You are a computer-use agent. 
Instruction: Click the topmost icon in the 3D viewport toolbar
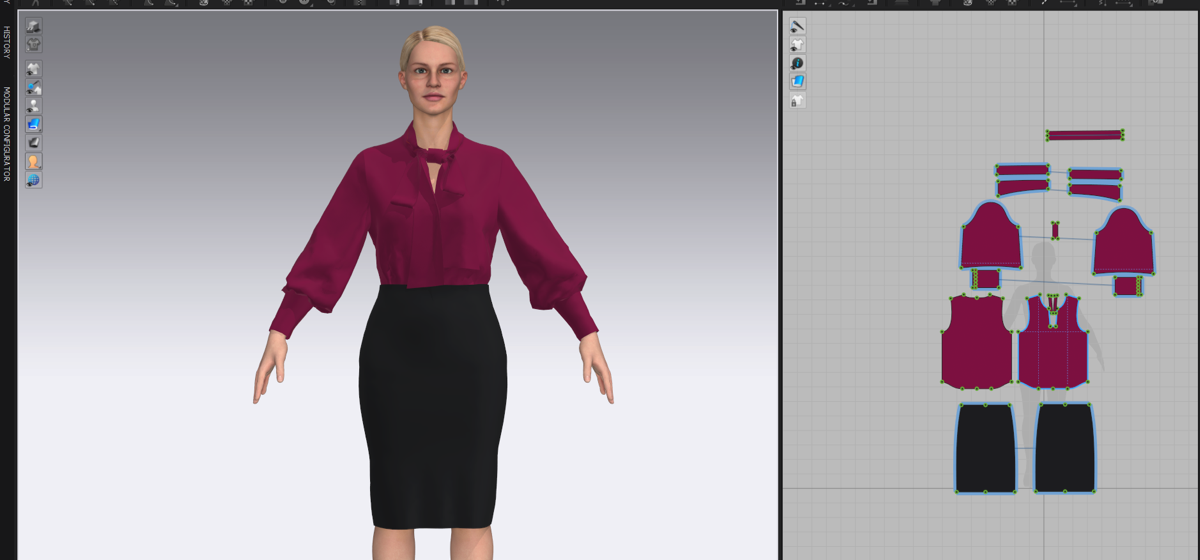pyautogui.click(x=33, y=26)
